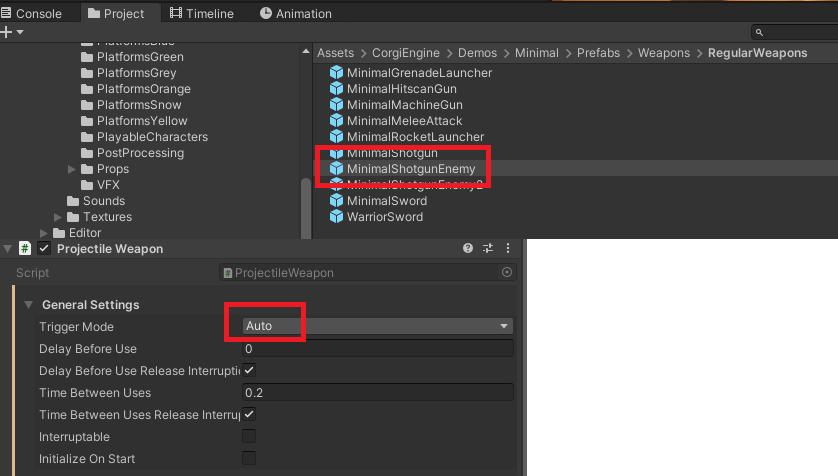Click the folder tree scrollbar thumb

click(306, 208)
